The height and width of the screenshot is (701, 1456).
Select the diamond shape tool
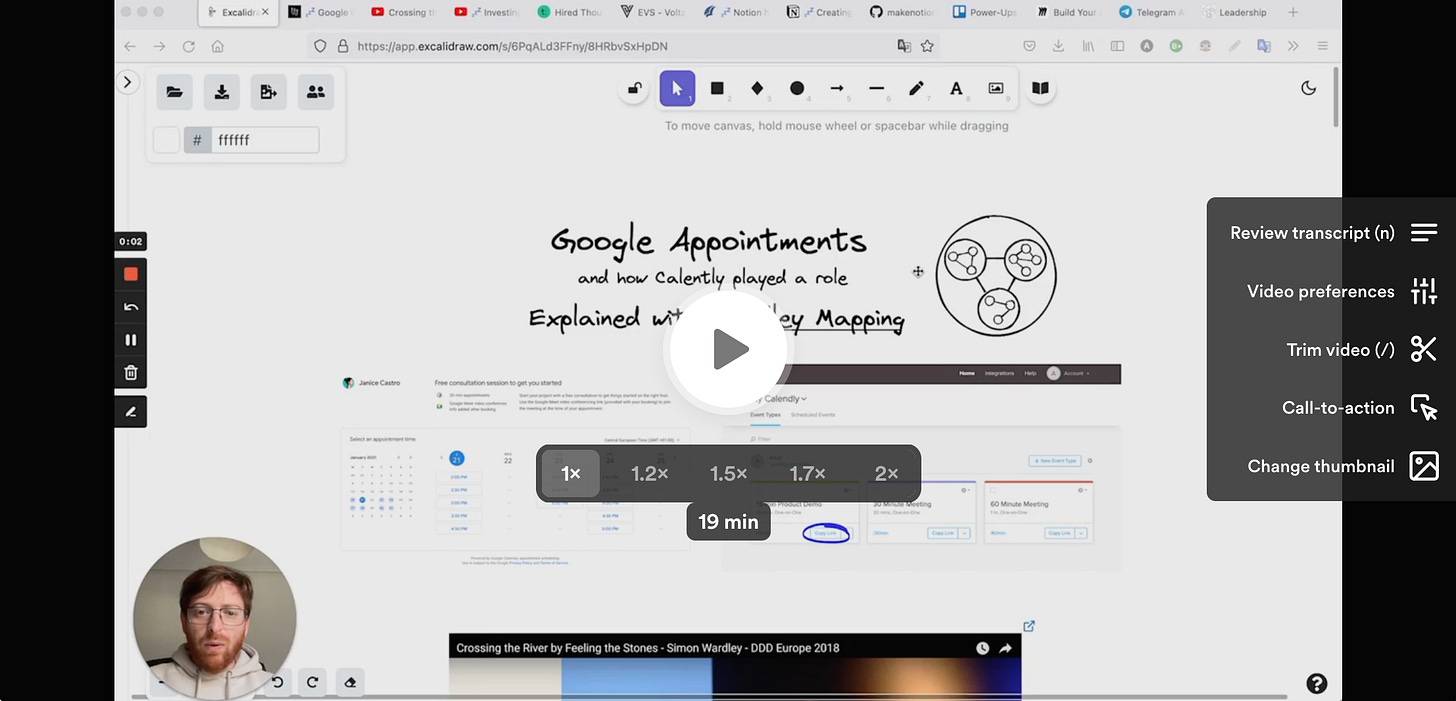757,89
